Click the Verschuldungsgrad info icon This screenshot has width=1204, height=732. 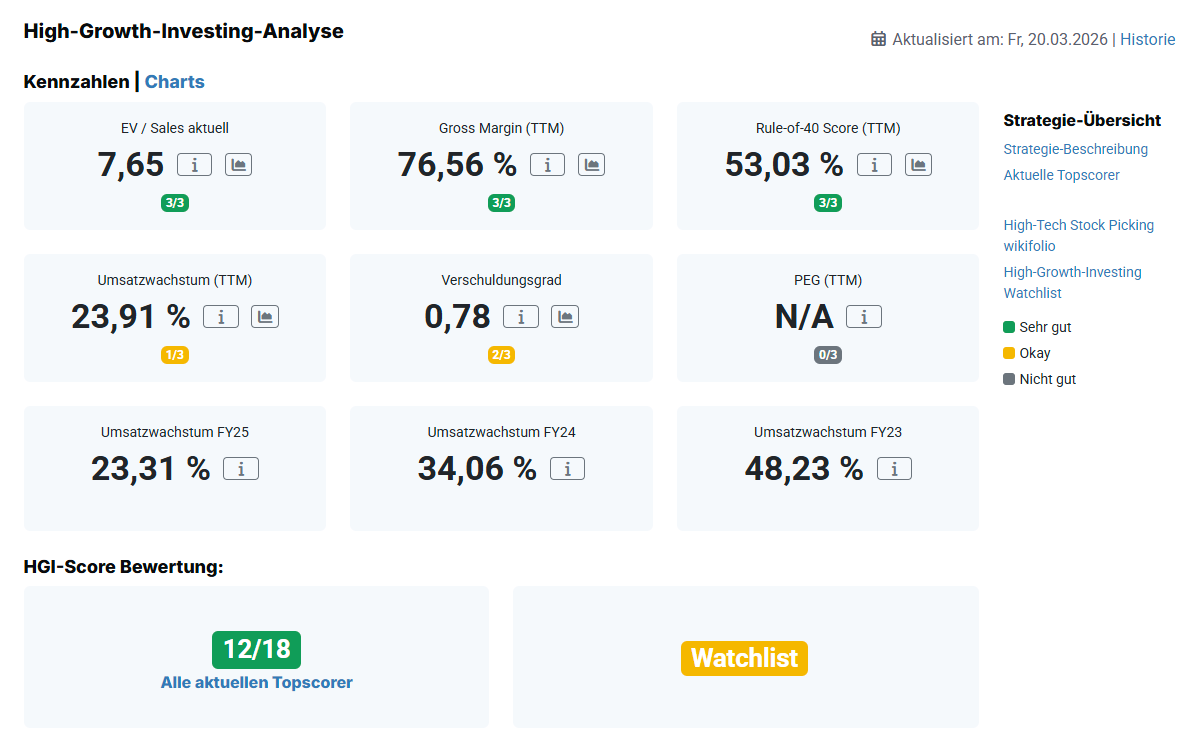pyautogui.click(x=521, y=317)
